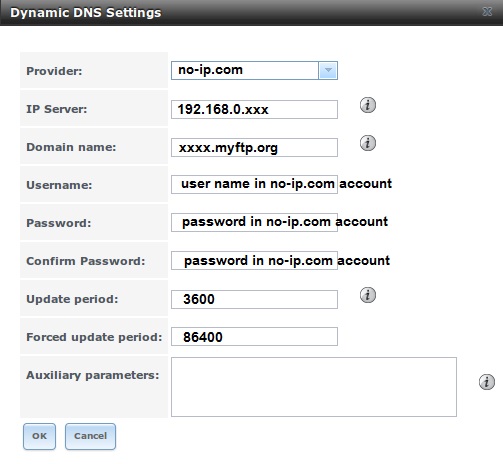This screenshot has height=464, width=503.
Task: Click the Forced update period field
Action: pyautogui.click(x=254, y=337)
